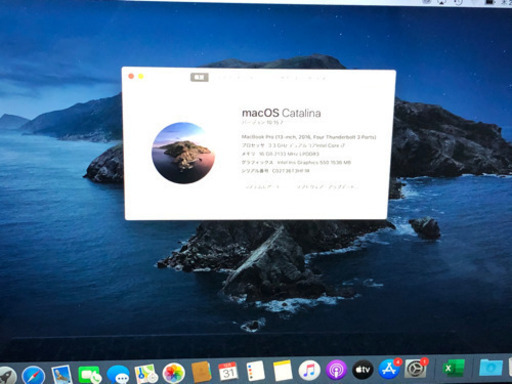
Task: Open the Mail stamp icon in dock
Action: 61,374
